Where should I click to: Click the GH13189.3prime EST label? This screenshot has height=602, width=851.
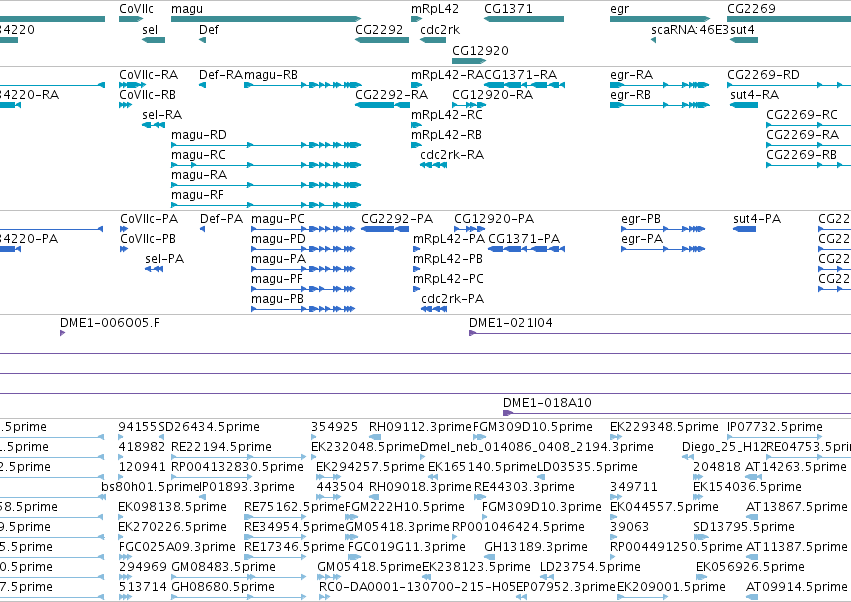click(536, 547)
